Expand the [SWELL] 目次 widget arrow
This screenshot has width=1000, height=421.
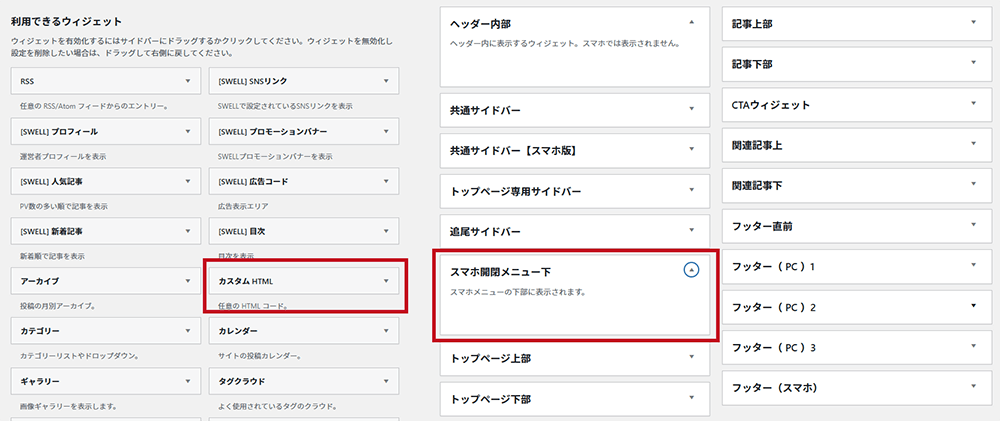point(386,231)
